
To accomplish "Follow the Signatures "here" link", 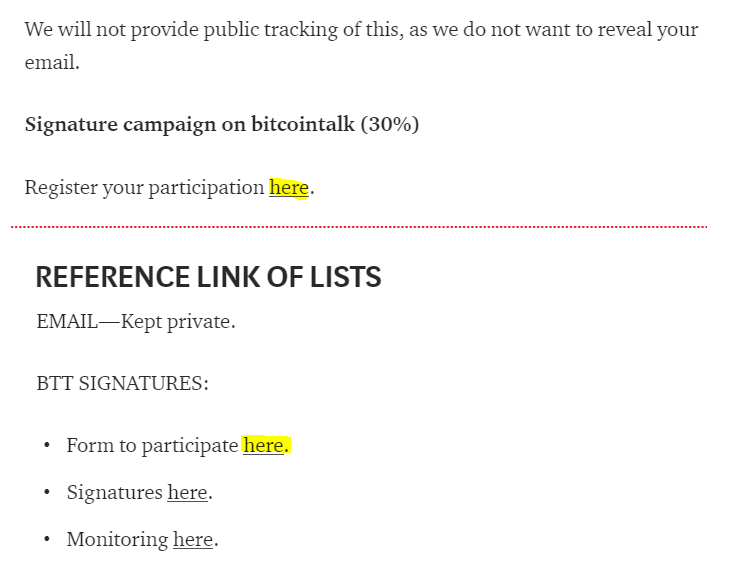I will pyautogui.click(x=187, y=492).
